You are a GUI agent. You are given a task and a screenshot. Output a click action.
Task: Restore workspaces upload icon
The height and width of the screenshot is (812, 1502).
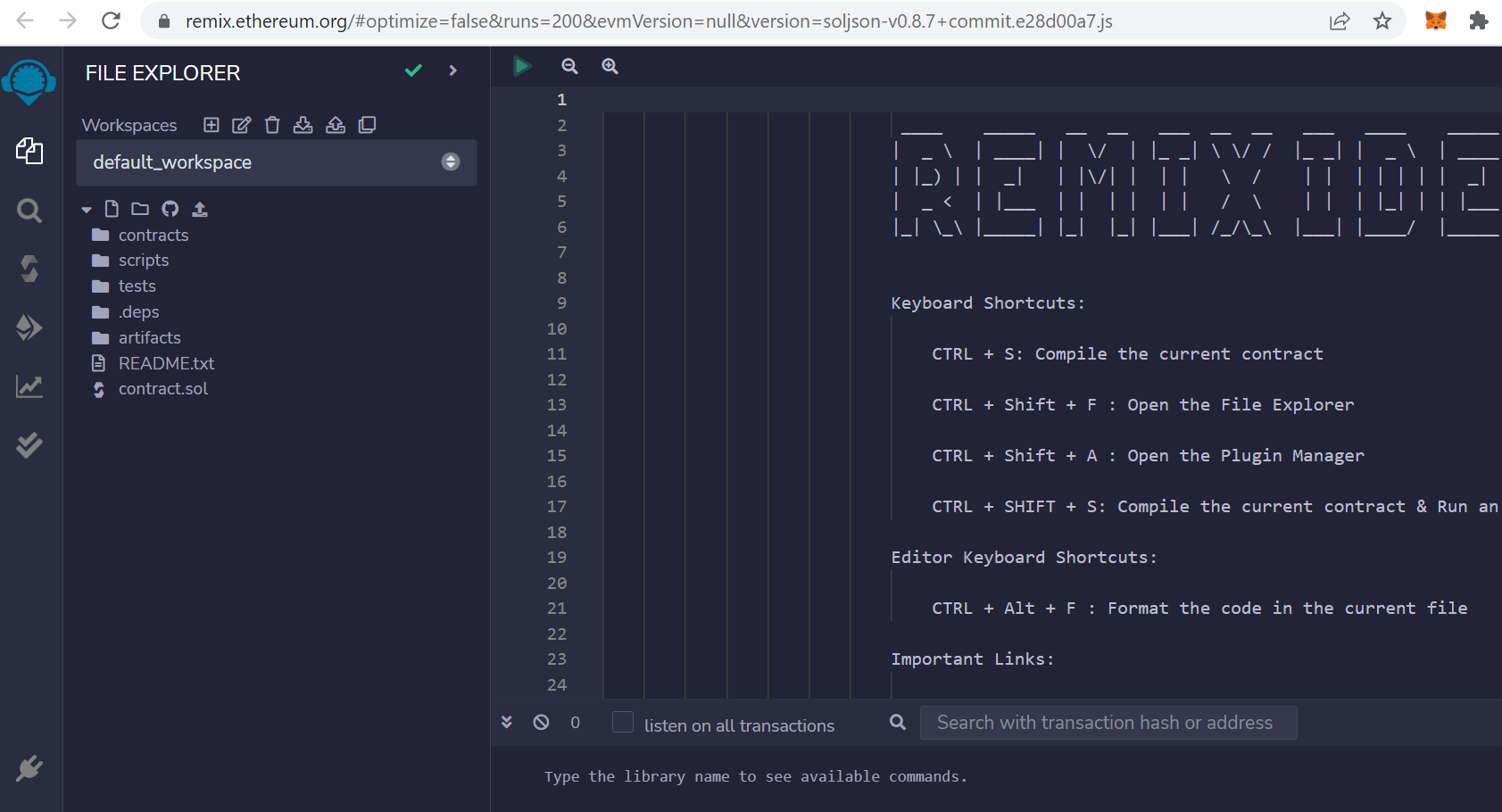coord(336,125)
